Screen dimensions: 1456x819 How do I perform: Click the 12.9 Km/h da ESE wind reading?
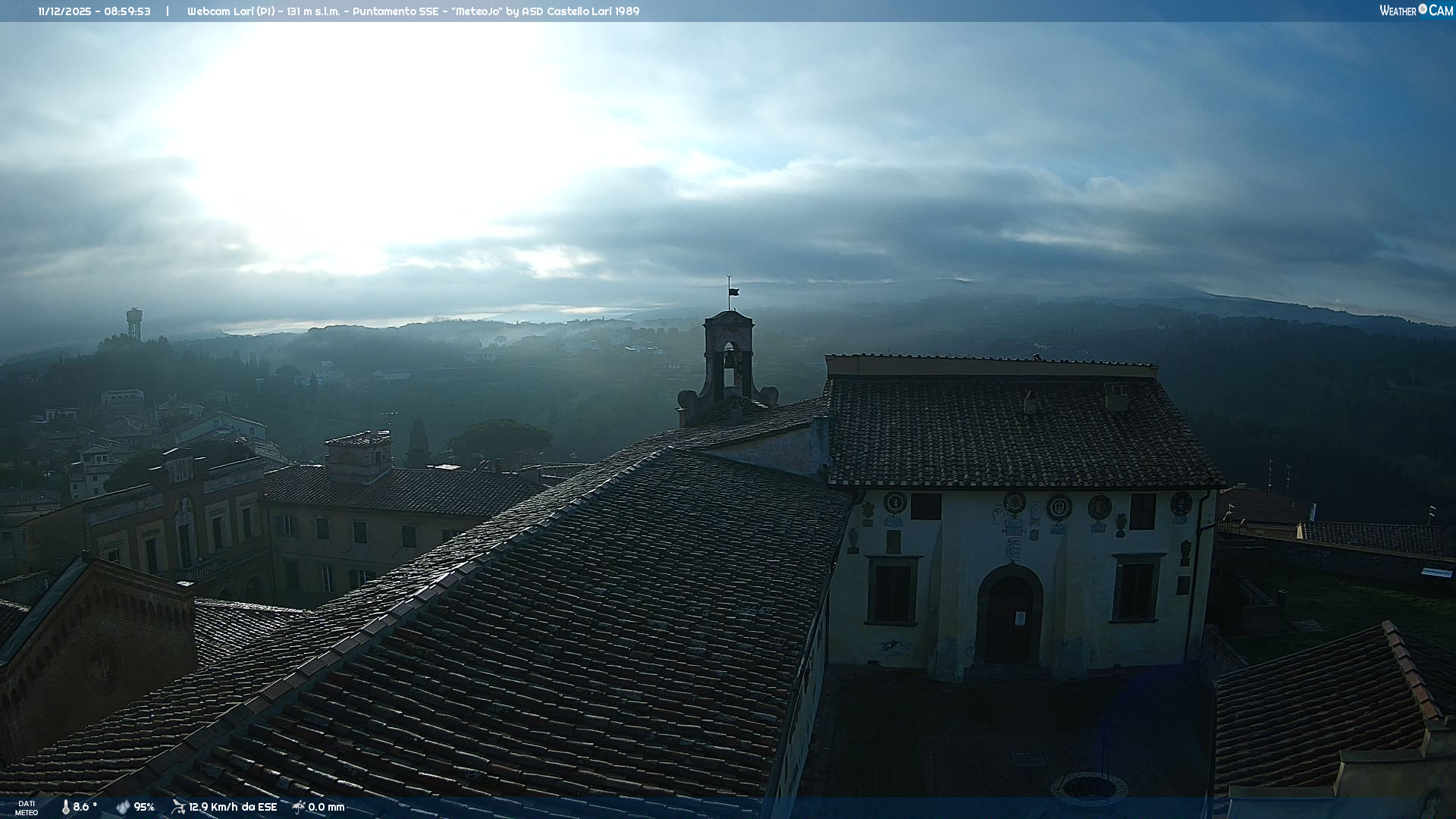[x=233, y=807]
